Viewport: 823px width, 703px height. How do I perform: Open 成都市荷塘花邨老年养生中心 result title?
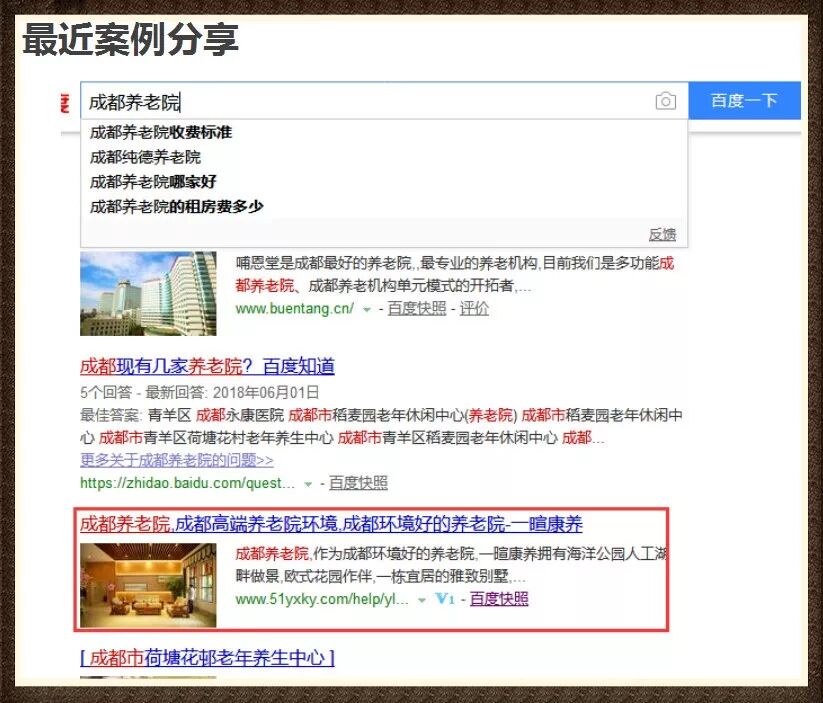[x=207, y=657]
